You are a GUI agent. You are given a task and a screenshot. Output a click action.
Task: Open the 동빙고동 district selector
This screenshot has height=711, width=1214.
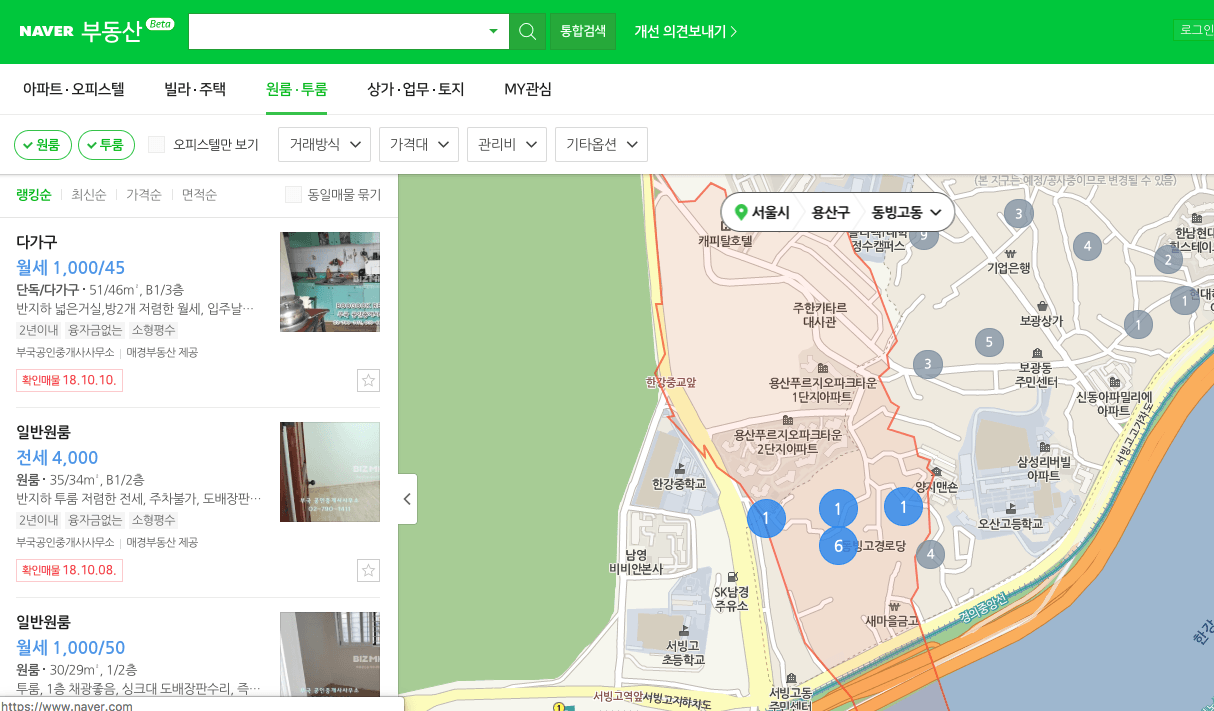(x=900, y=211)
